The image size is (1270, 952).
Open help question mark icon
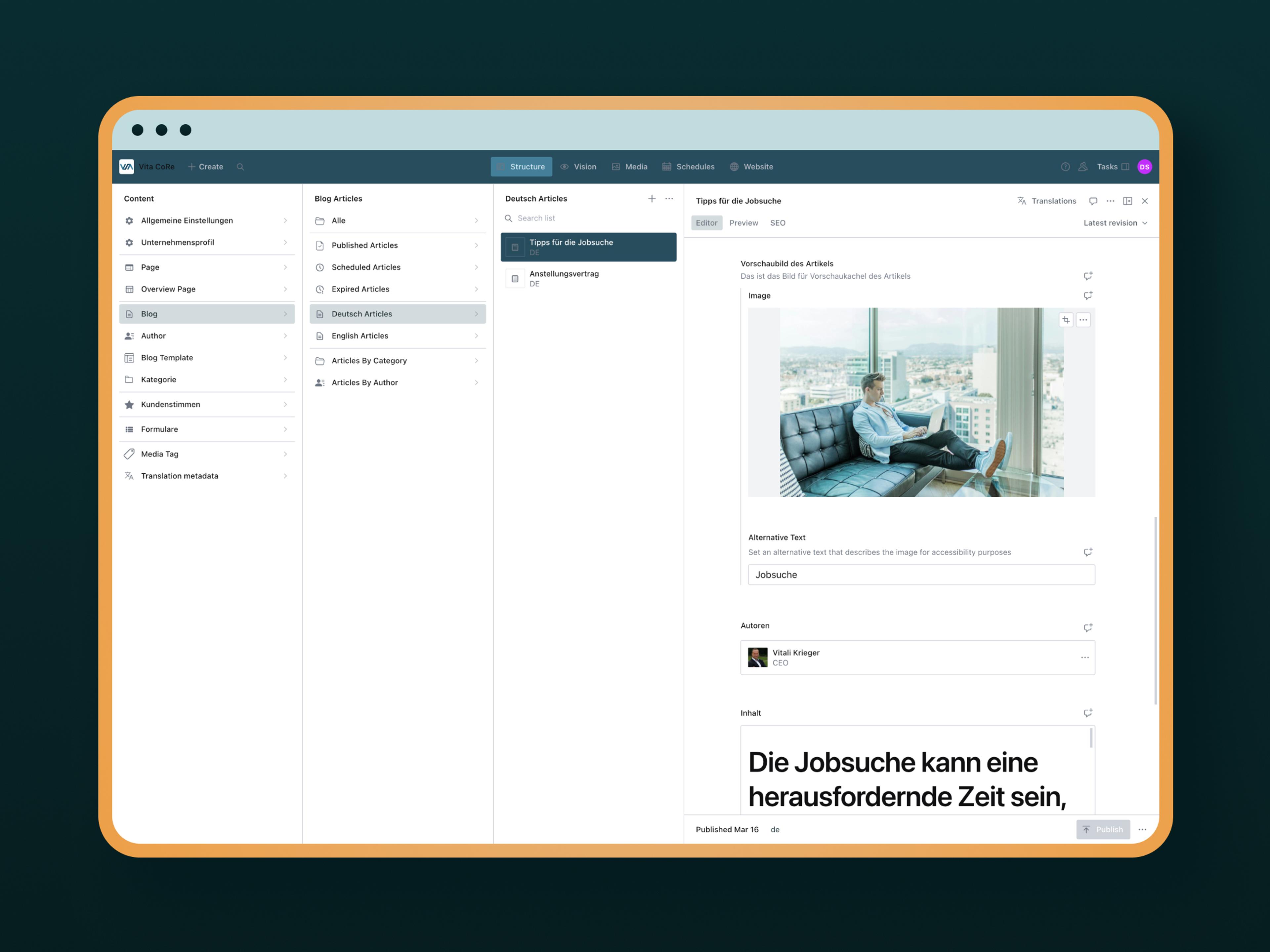coord(1065,167)
